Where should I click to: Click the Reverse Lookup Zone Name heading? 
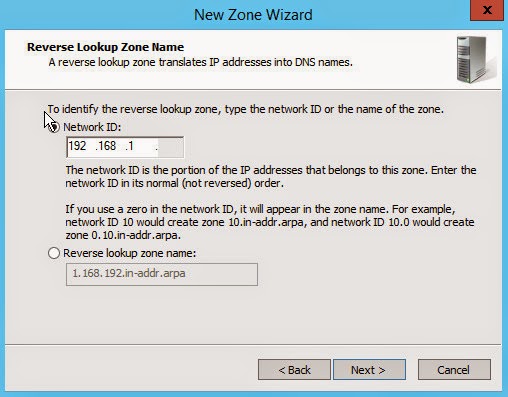click(105, 47)
